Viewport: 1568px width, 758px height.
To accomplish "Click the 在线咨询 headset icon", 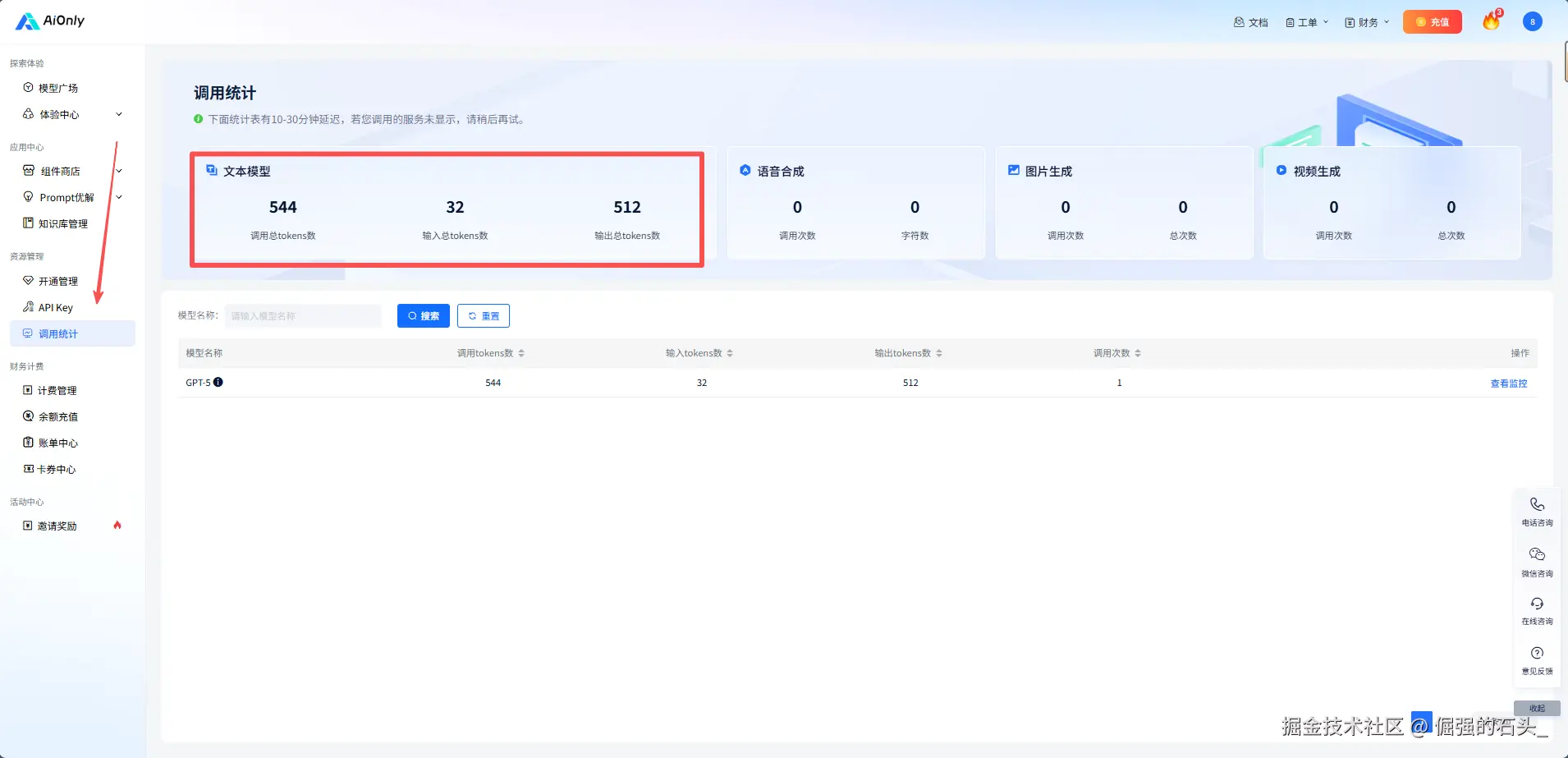I will [1538, 604].
